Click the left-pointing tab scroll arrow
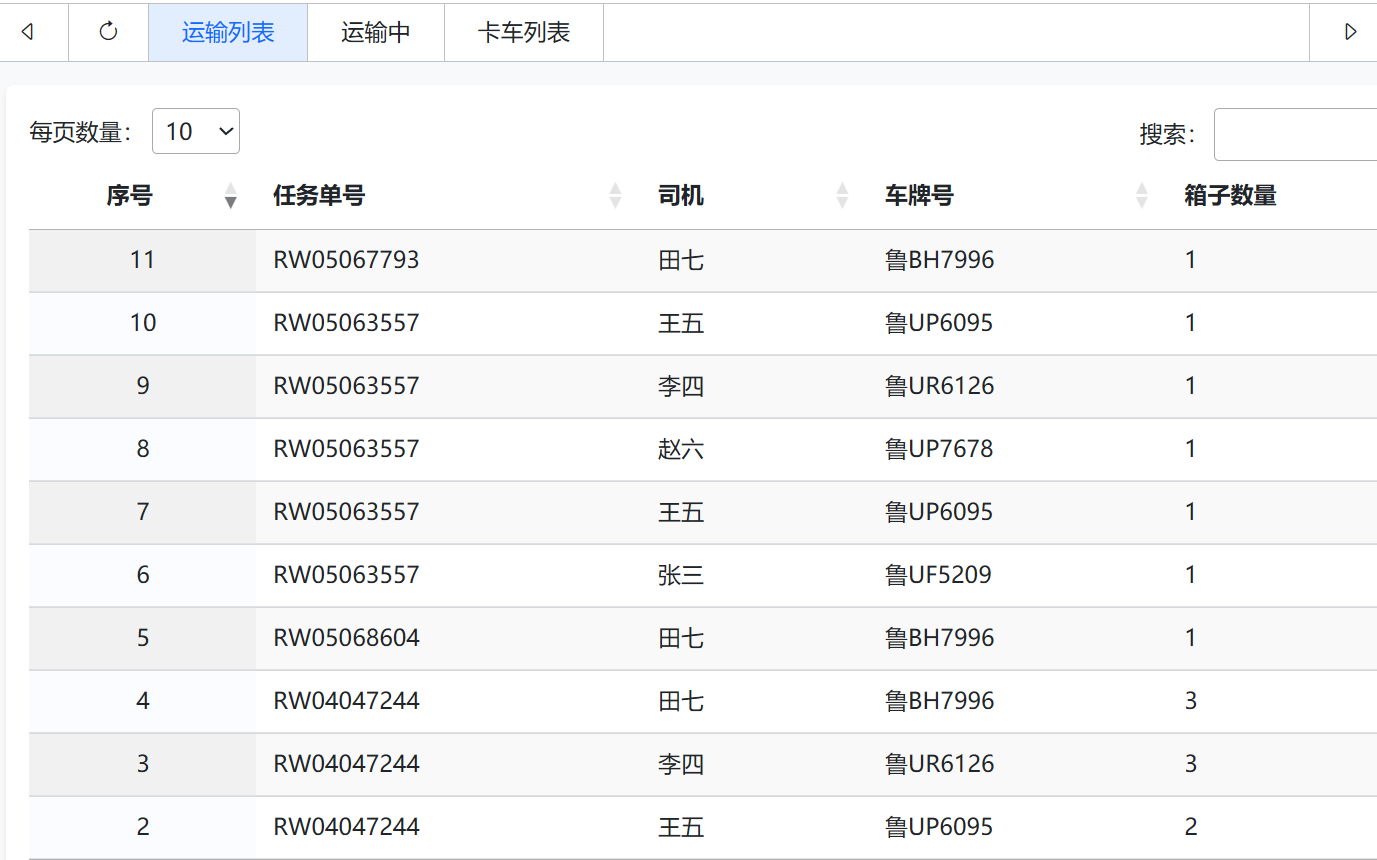This screenshot has width=1377, height=860. (28, 32)
